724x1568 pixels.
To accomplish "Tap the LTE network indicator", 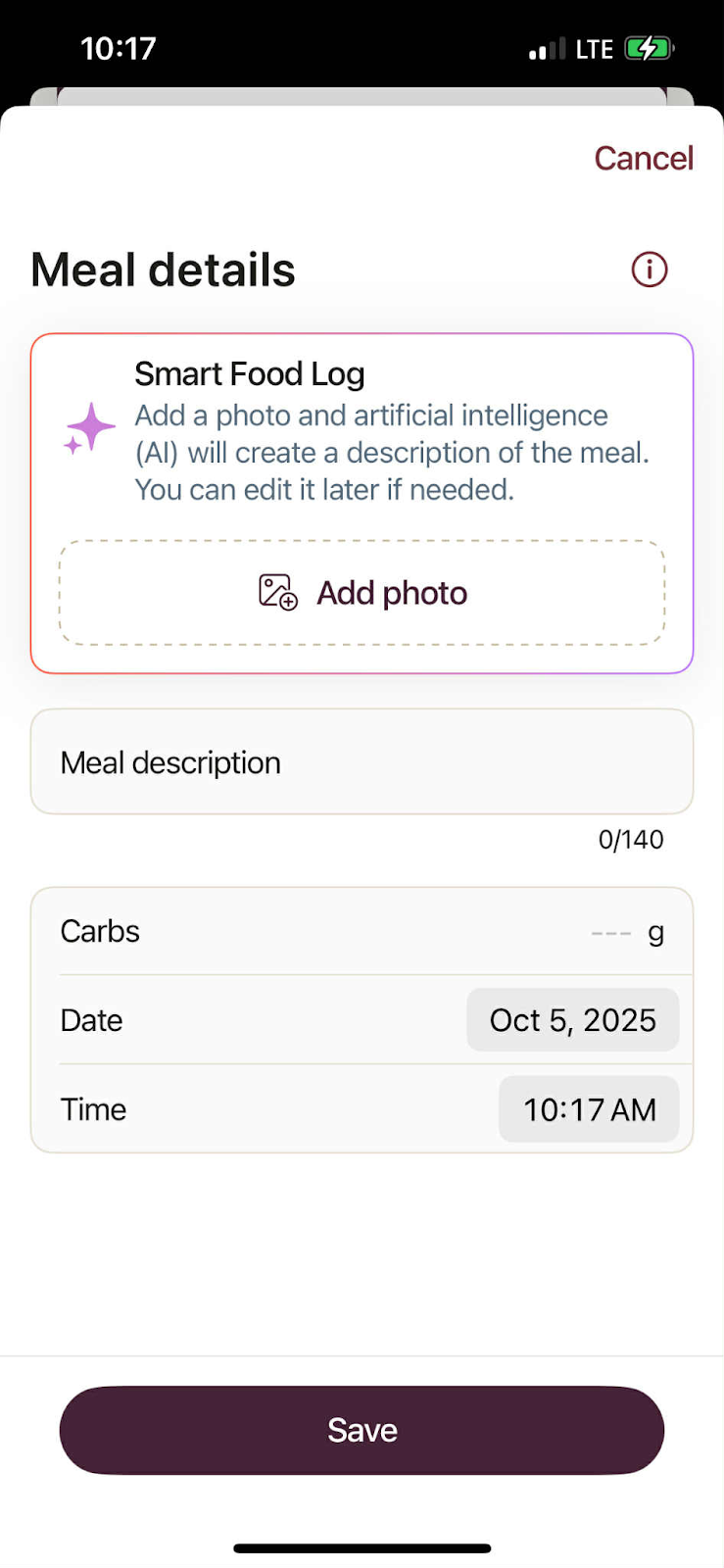I will coord(594,49).
